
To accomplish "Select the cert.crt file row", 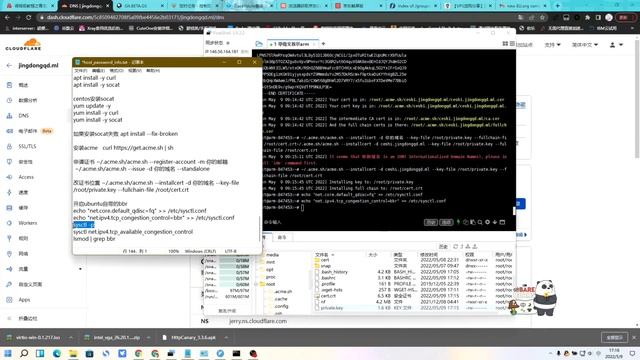I will (413, 296).
